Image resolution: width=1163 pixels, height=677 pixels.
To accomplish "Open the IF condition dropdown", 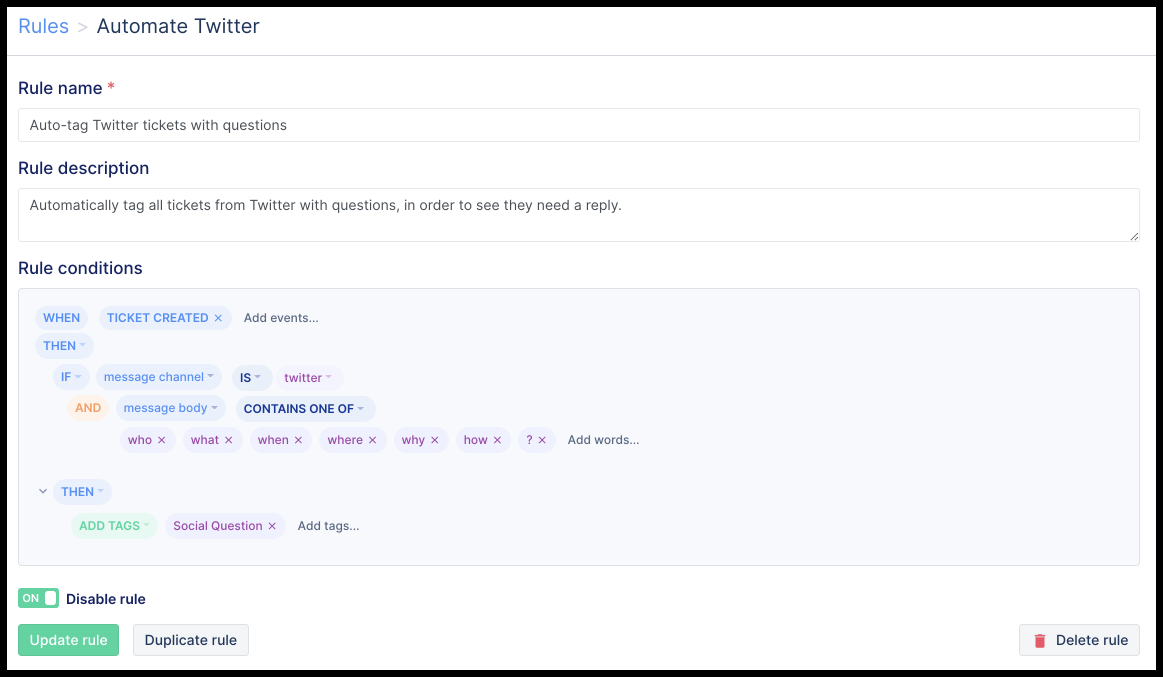I will click(71, 377).
